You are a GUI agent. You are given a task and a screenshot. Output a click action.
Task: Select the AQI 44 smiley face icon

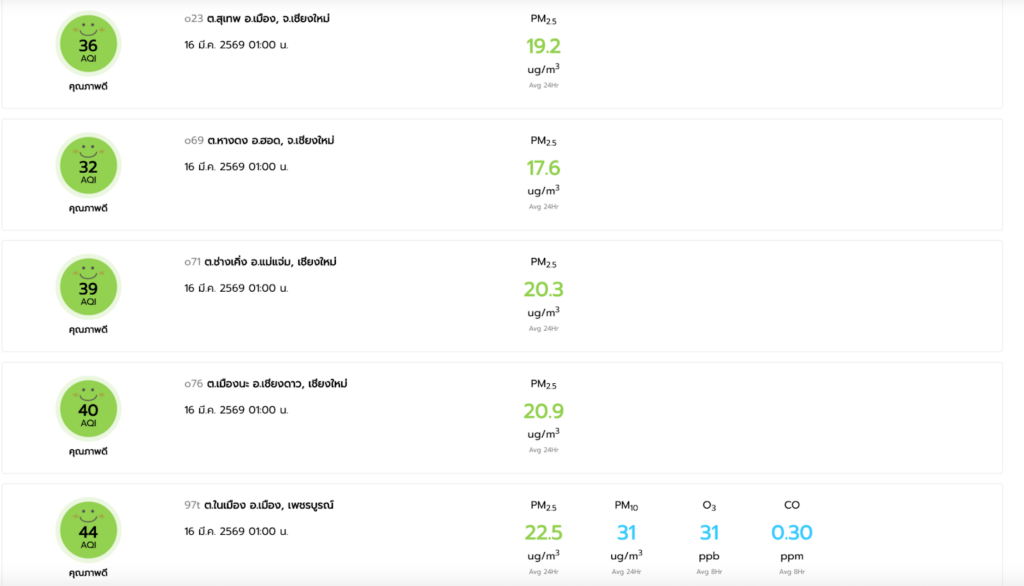[88, 531]
